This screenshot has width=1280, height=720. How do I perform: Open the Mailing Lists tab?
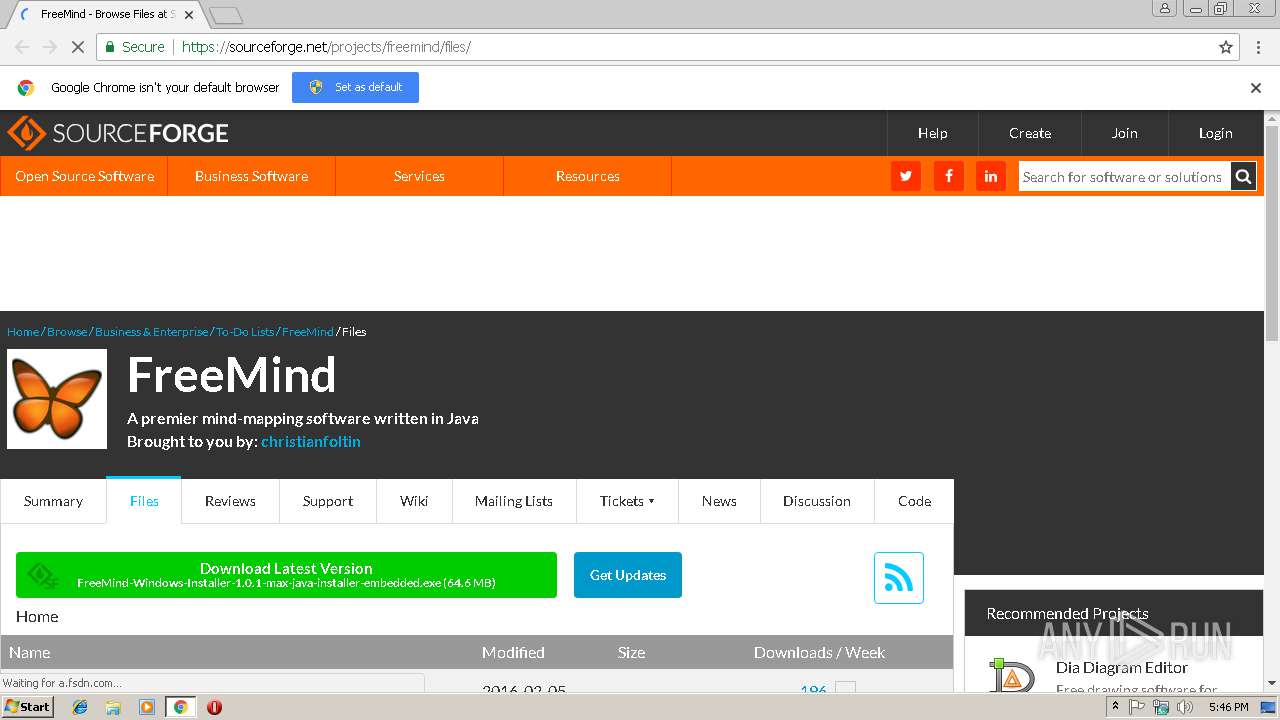514,501
